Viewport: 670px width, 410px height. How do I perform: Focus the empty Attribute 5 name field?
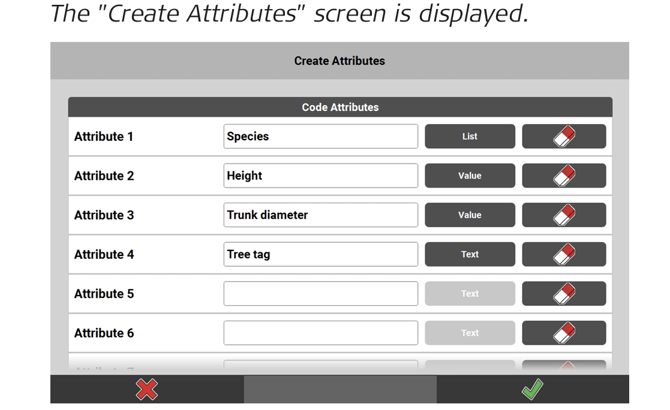[320, 294]
